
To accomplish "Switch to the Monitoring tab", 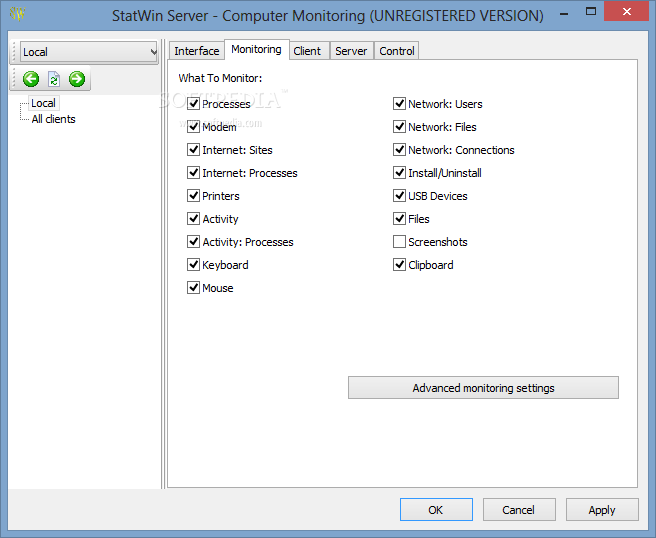I will pyautogui.click(x=256, y=49).
